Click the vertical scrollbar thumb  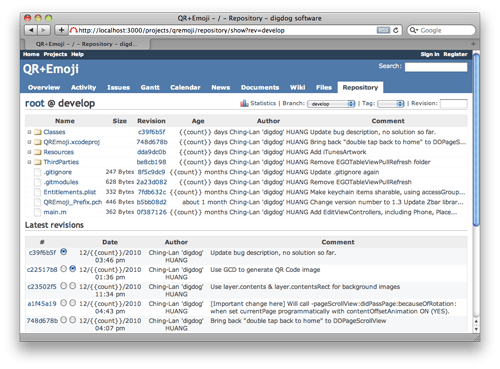tap(477, 140)
